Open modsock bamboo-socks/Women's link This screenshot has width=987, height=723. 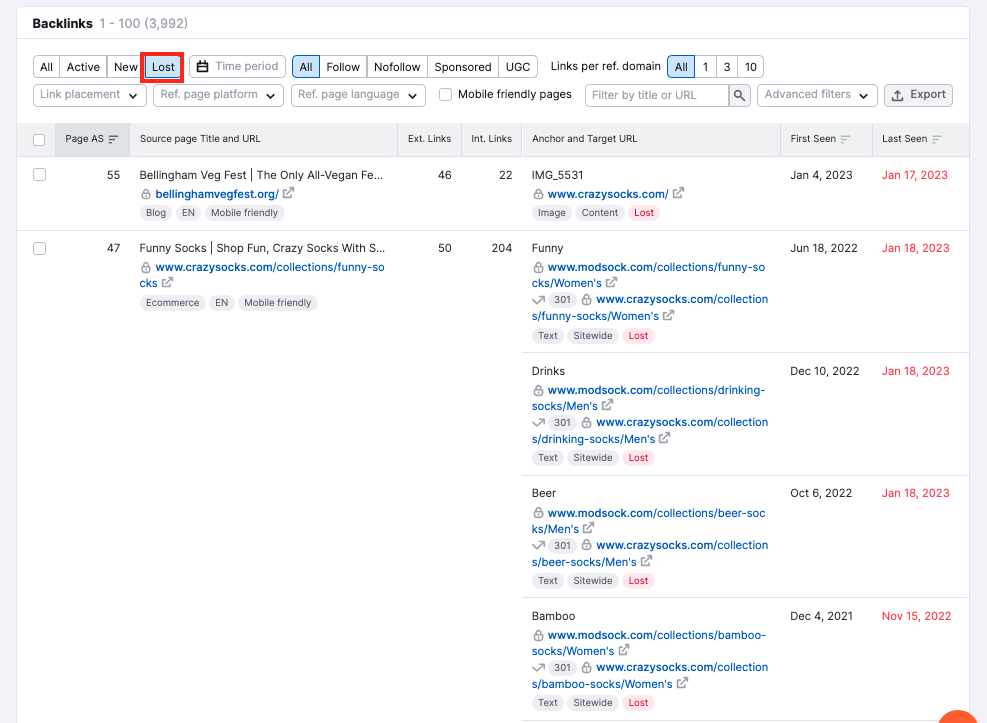649,643
